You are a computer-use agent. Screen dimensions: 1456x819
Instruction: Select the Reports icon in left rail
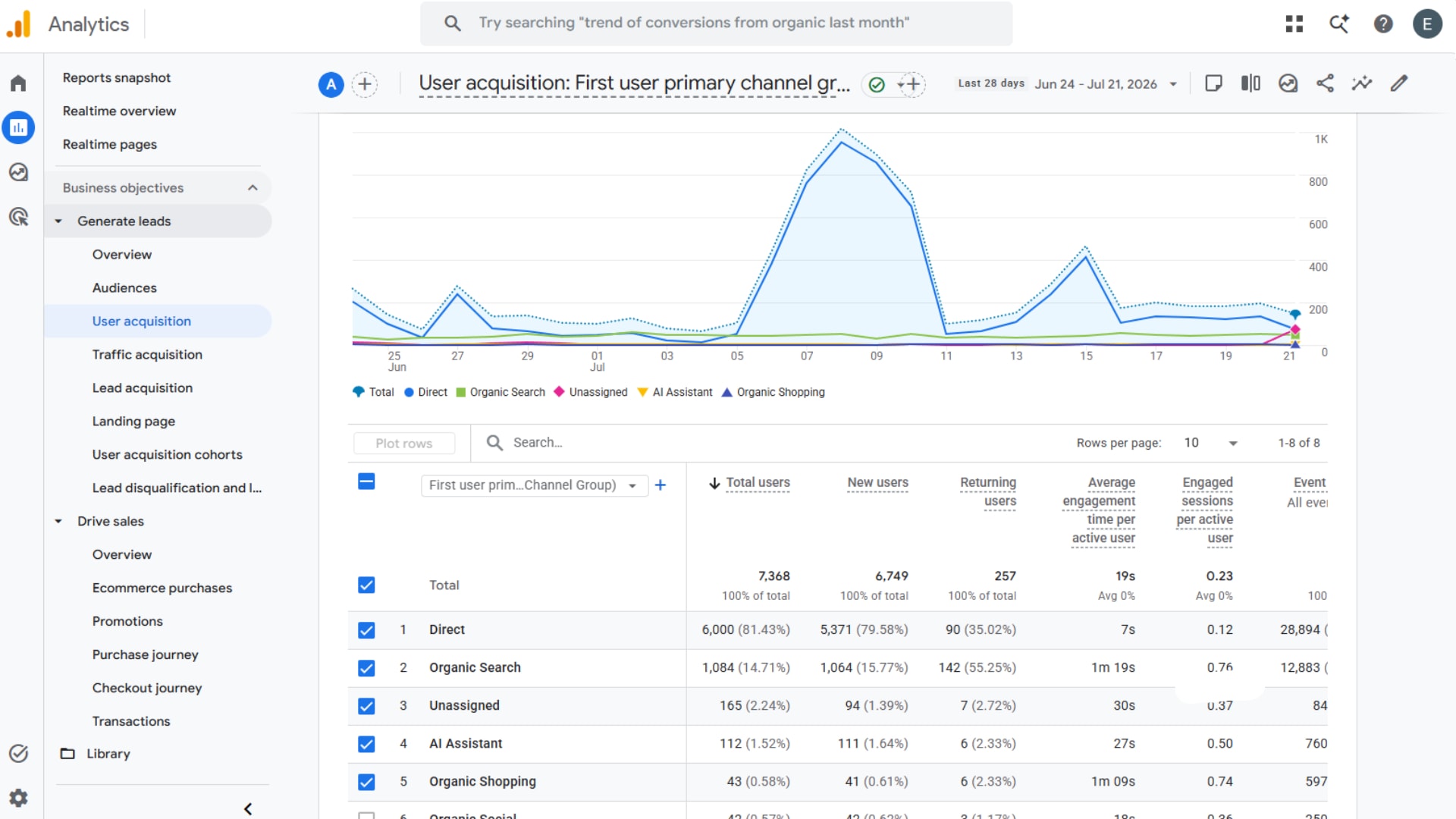(18, 127)
